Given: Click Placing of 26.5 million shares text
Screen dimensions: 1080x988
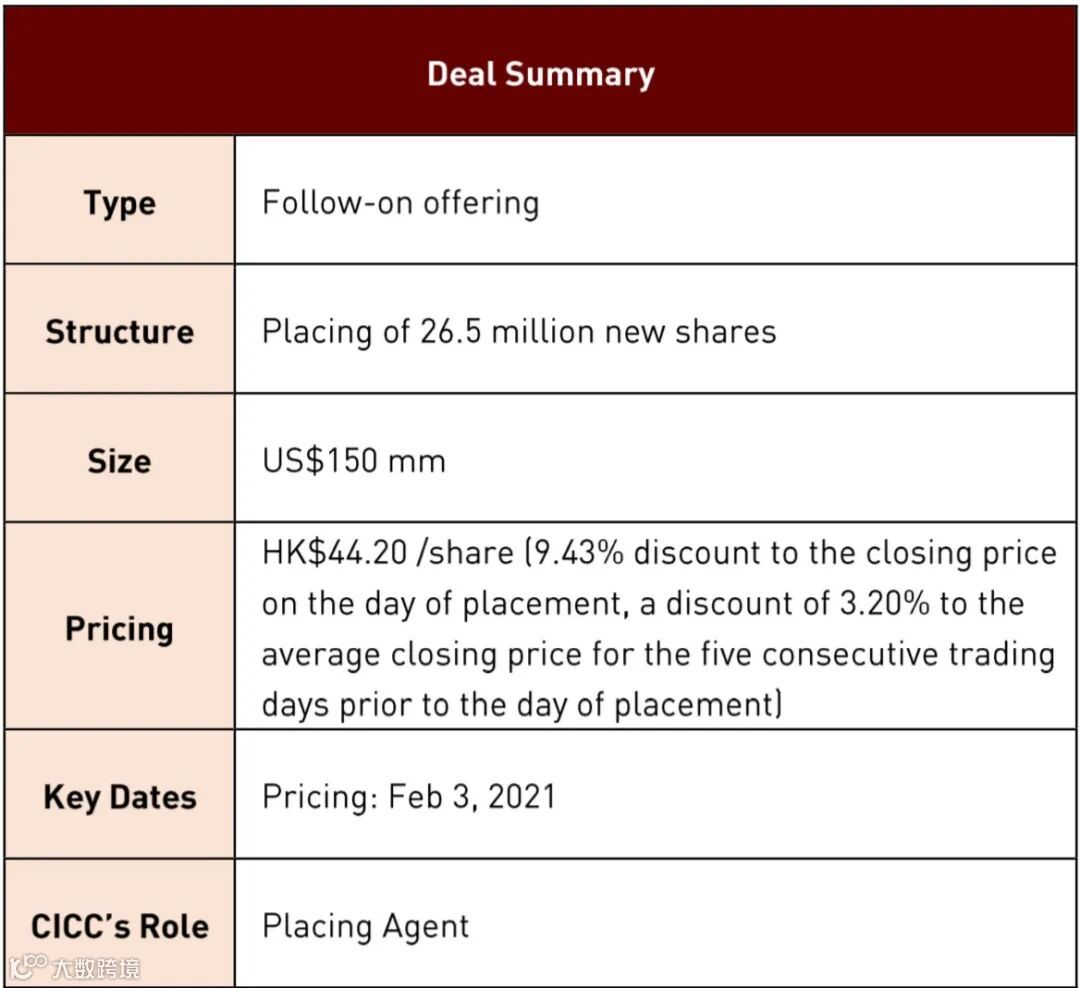Looking at the screenshot, I should [518, 332].
